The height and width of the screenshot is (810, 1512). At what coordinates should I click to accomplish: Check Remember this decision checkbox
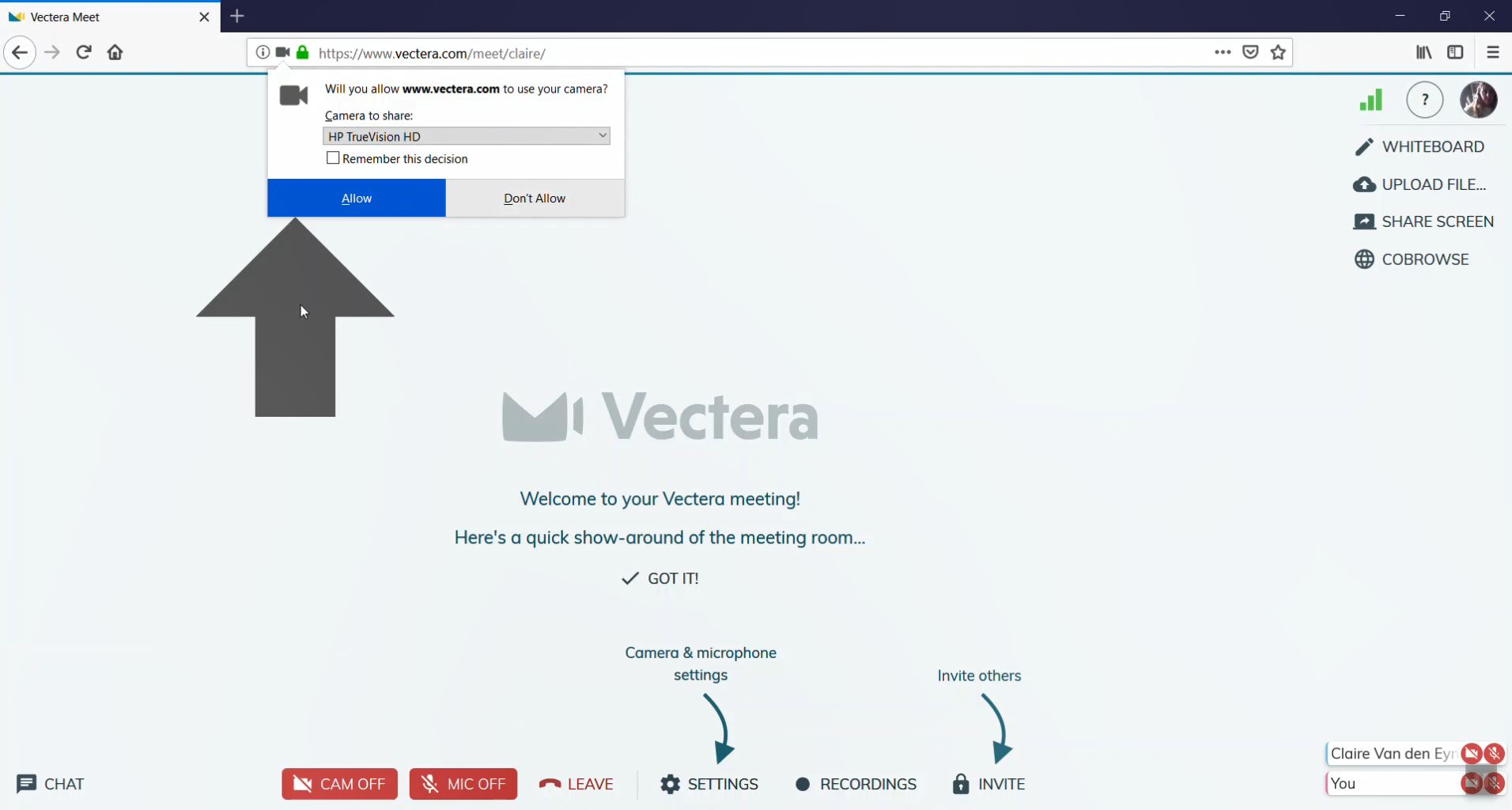(x=333, y=158)
